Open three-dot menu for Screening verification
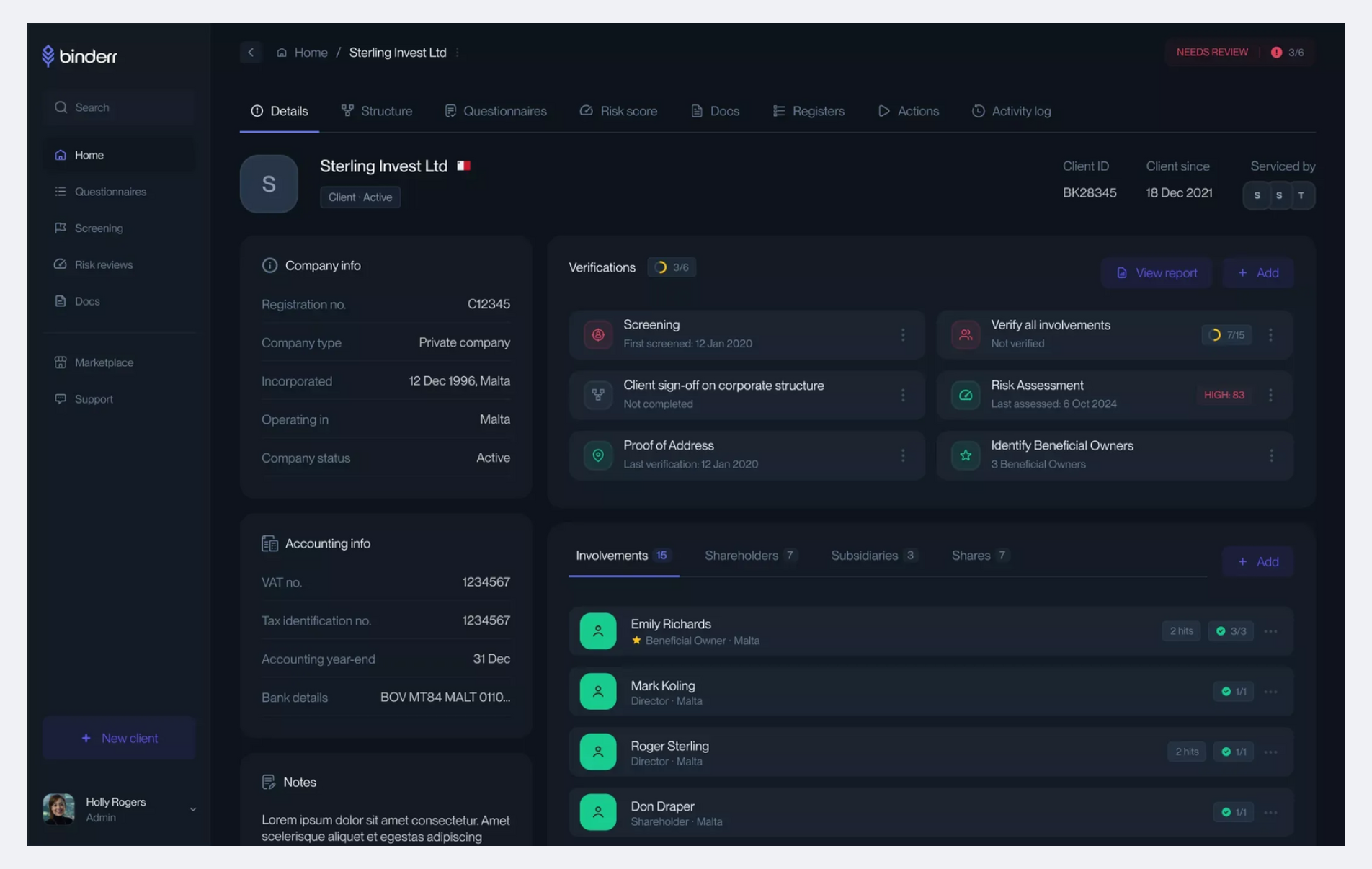This screenshot has width=1372, height=869. [x=902, y=334]
